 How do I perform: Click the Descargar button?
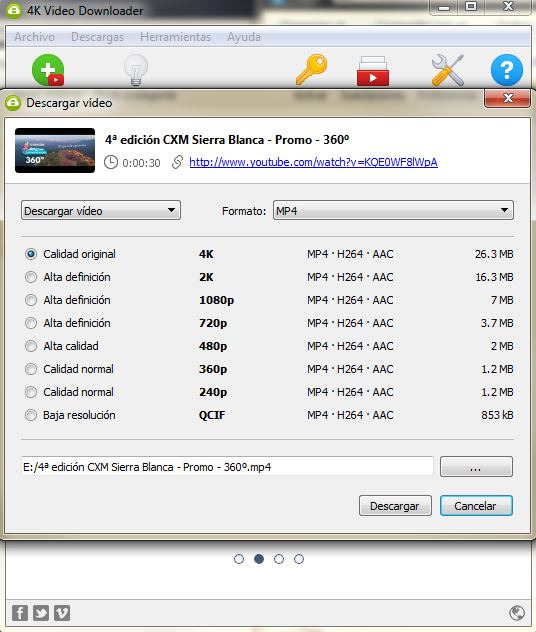[x=395, y=505]
